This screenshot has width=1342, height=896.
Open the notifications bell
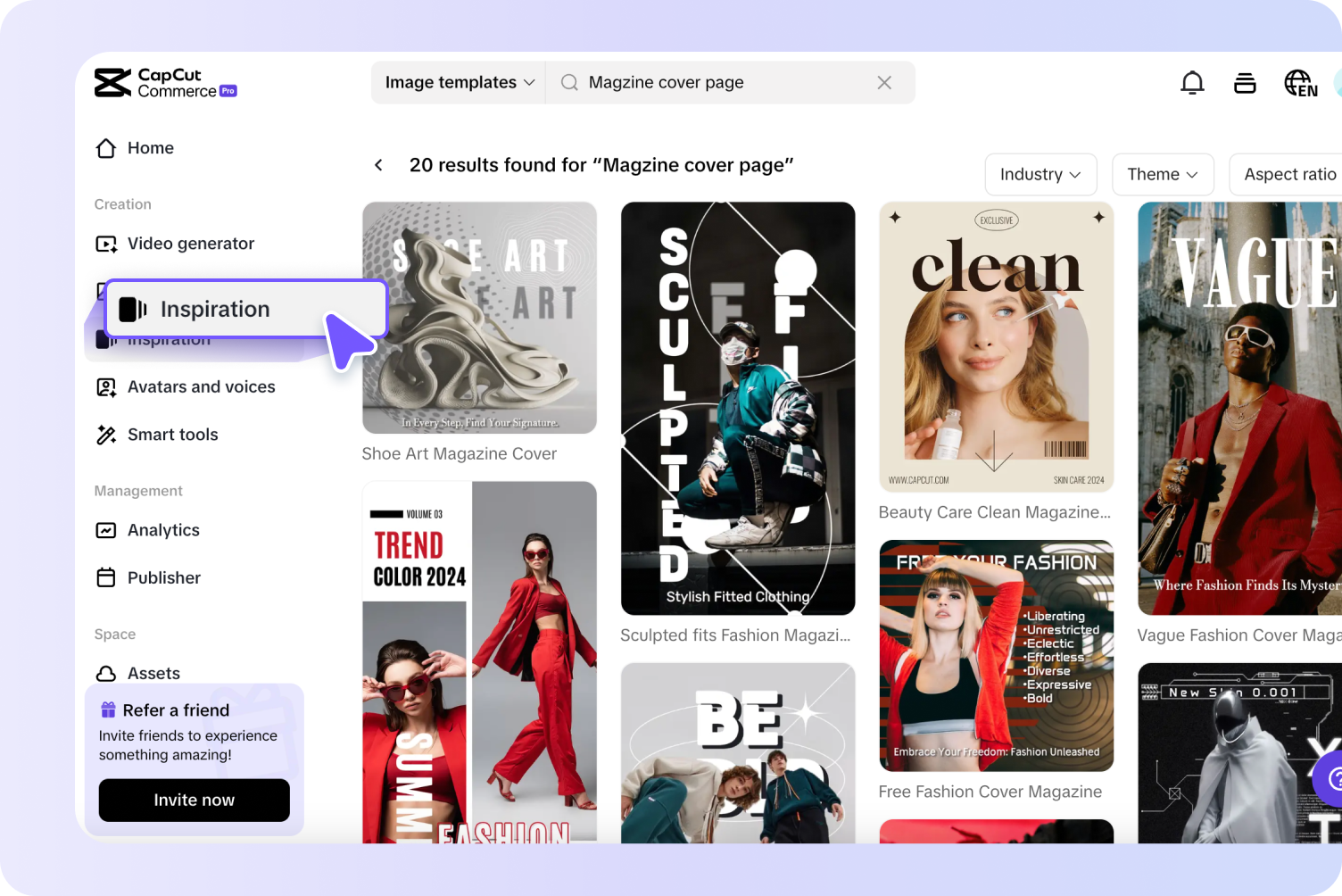(x=1192, y=82)
